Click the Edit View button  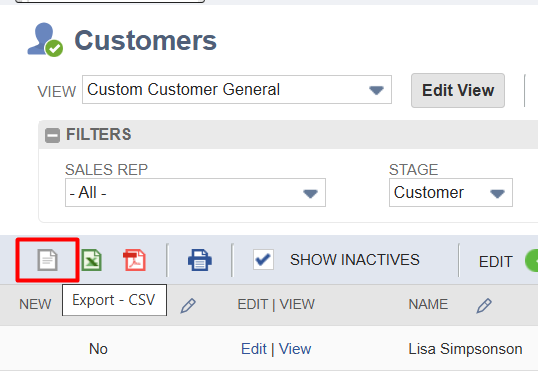[458, 90]
